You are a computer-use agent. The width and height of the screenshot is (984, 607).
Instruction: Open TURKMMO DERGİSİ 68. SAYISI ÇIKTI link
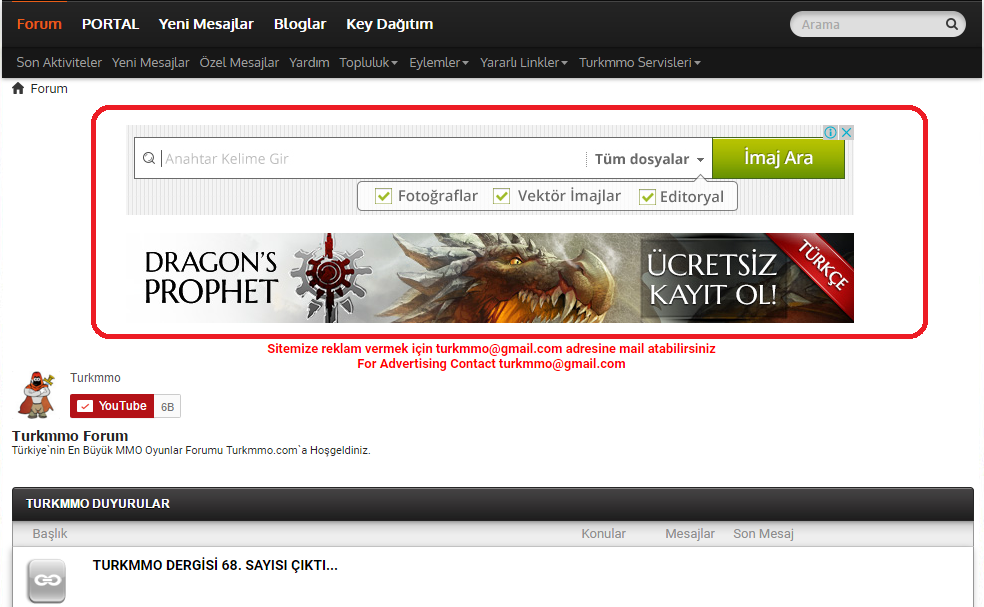[x=215, y=565]
